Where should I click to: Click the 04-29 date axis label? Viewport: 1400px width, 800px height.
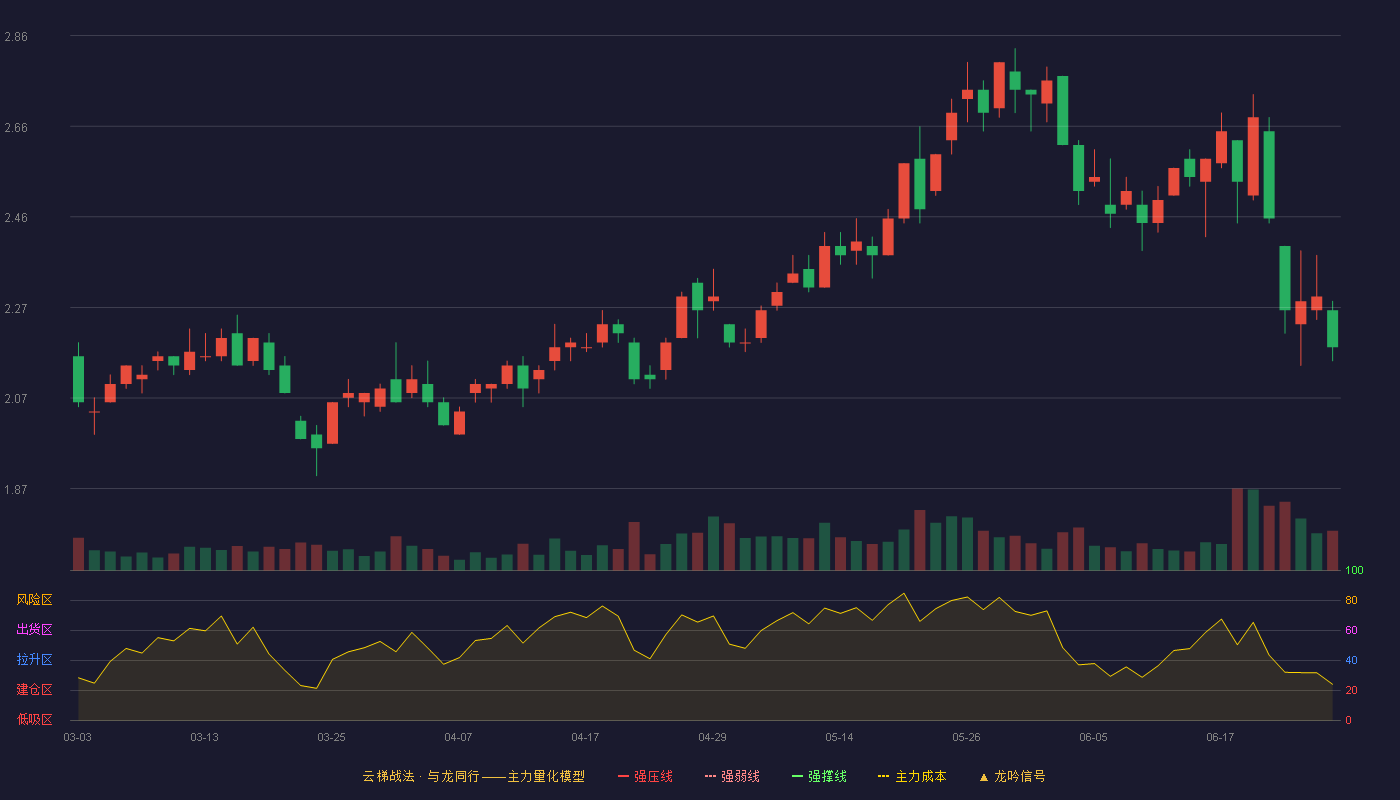coord(712,737)
